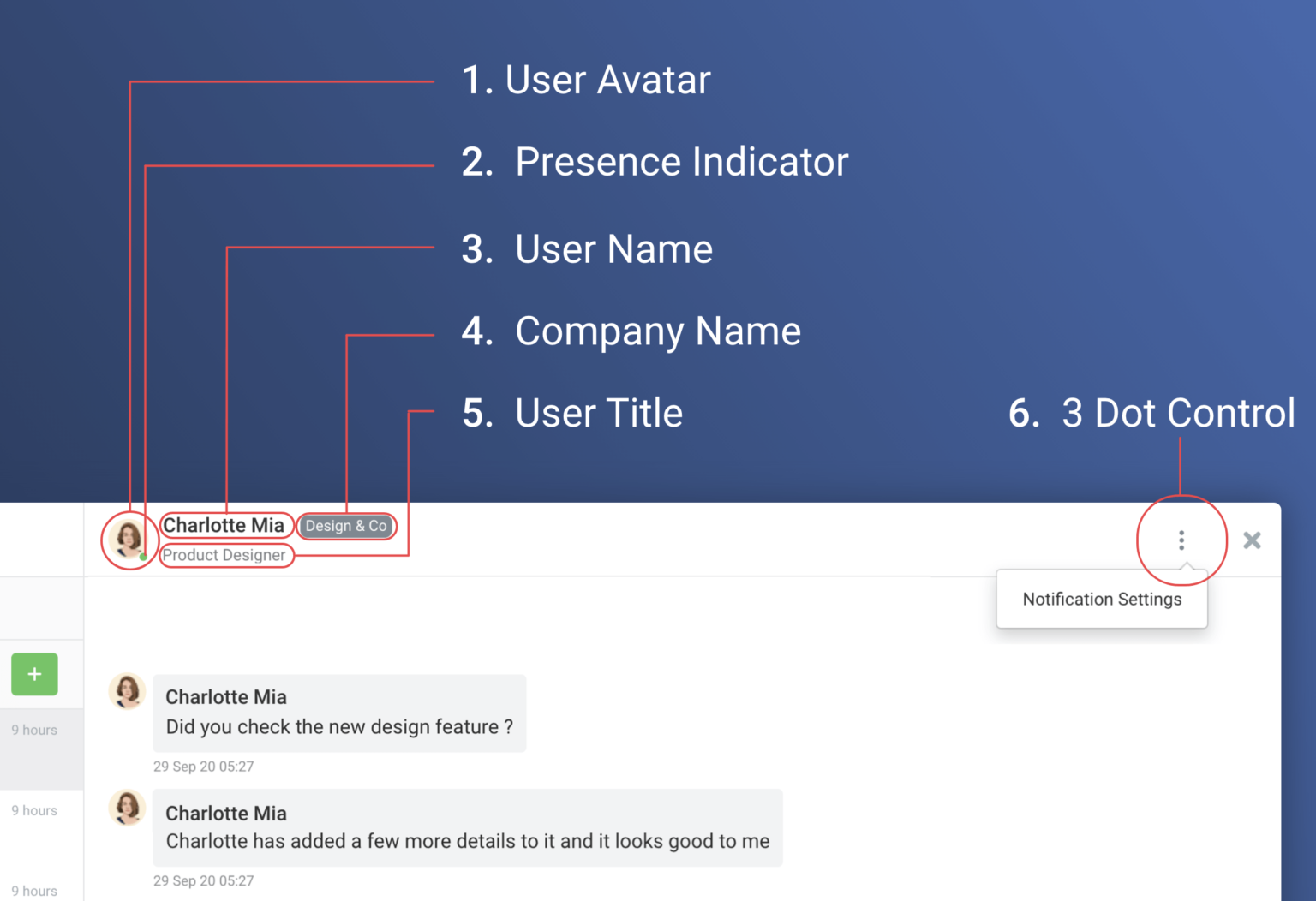This screenshot has height=901, width=1316.
Task: Click the Product Designer title label
Action: (225, 555)
